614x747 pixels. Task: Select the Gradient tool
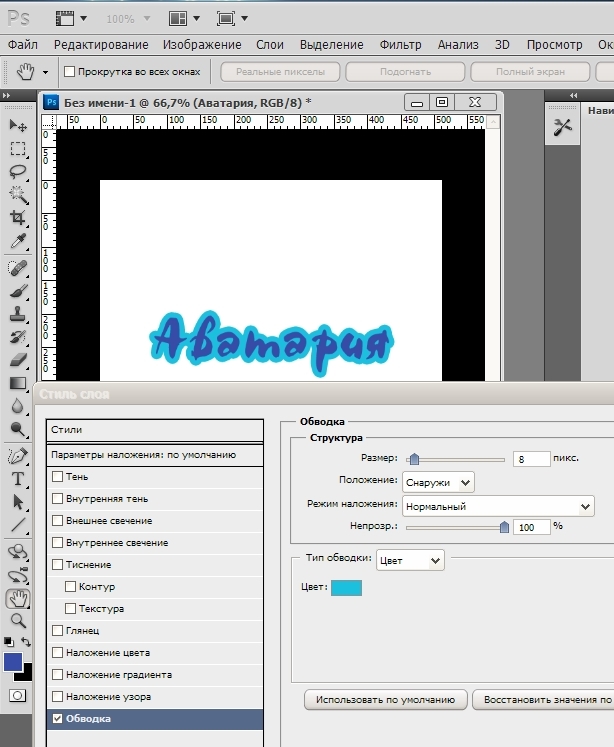[18, 383]
